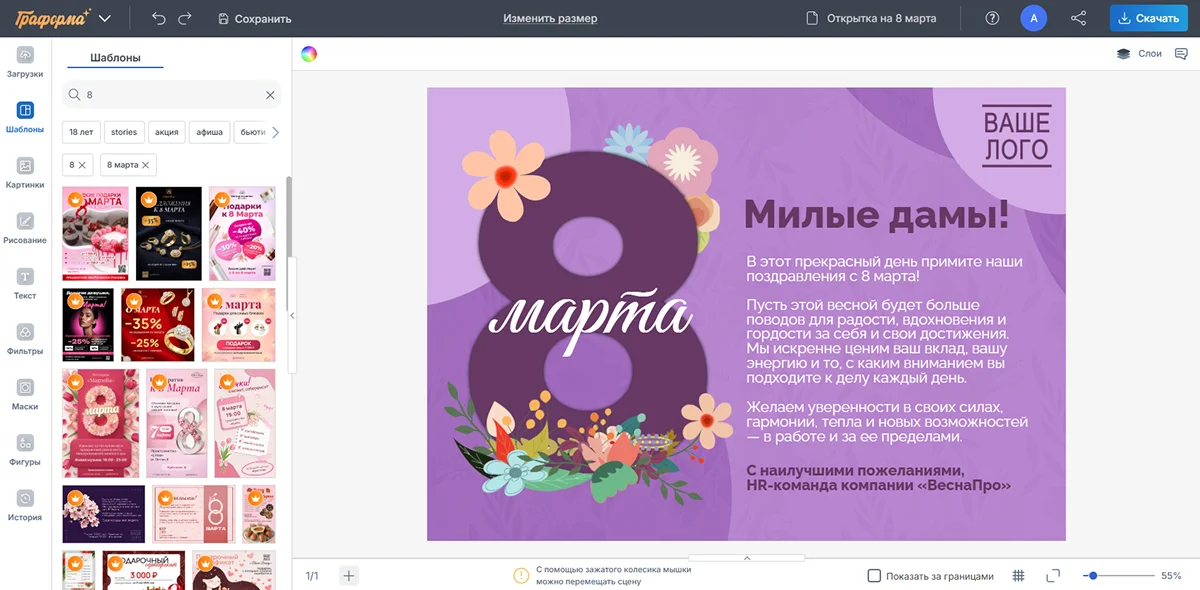Image resolution: width=1200 pixels, height=590 pixels.
Task: Switch to the Шаблоны tab
Action: coord(115,58)
